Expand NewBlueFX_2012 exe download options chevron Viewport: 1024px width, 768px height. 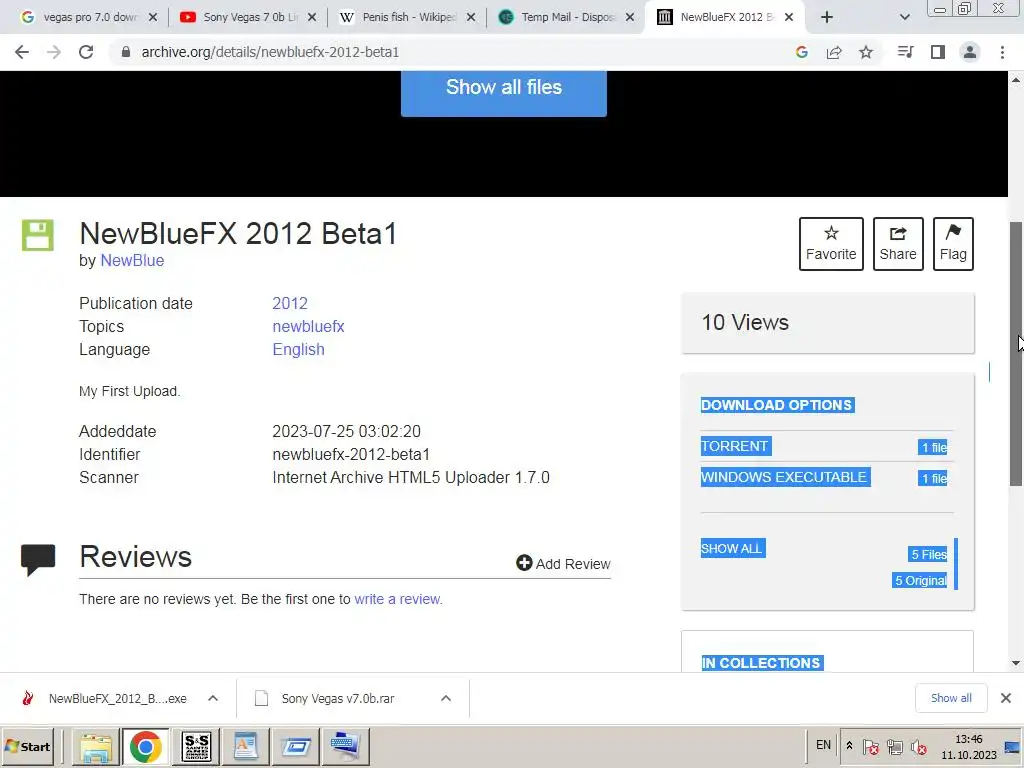(213, 698)
